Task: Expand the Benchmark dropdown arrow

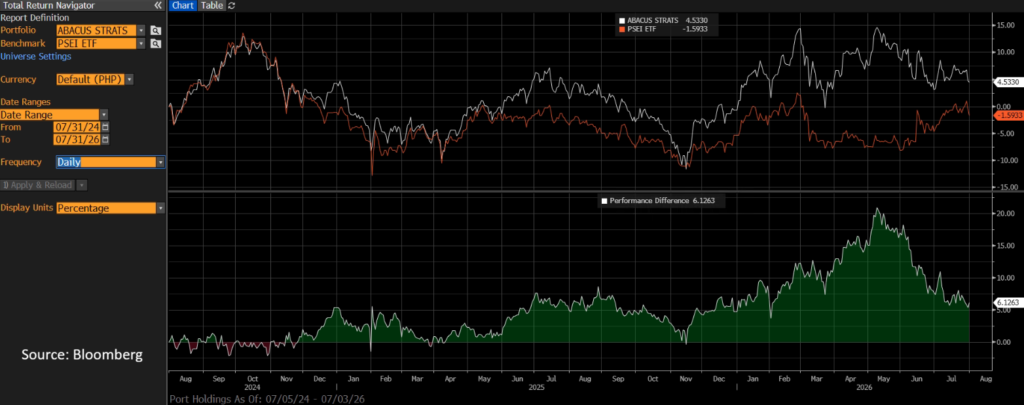Action: point(141,44)
